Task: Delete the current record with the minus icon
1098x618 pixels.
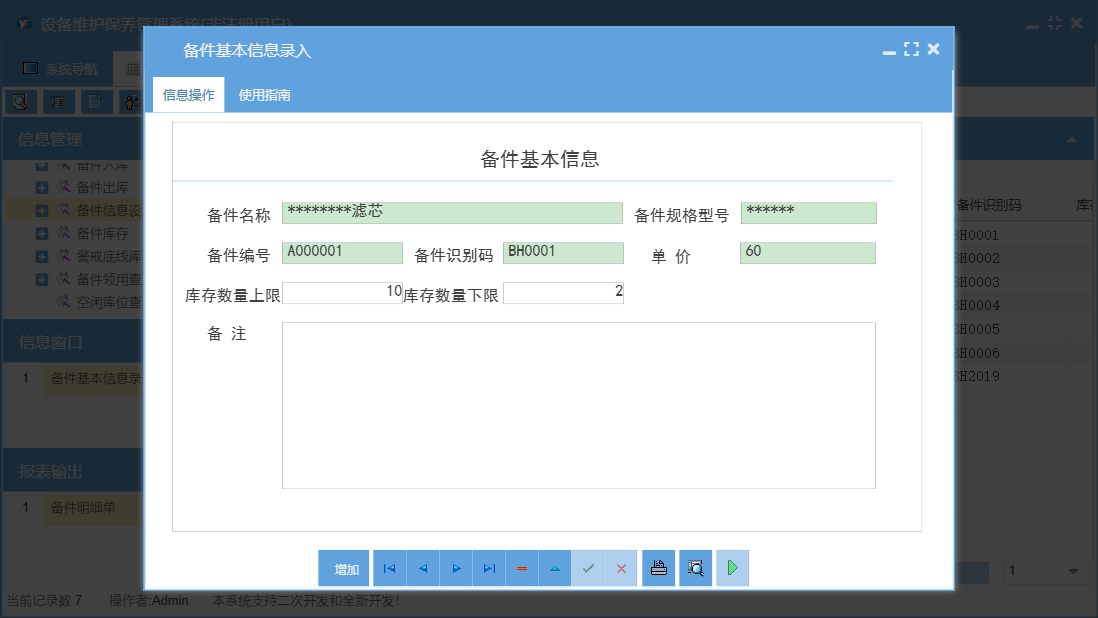Action: (522, 568)
